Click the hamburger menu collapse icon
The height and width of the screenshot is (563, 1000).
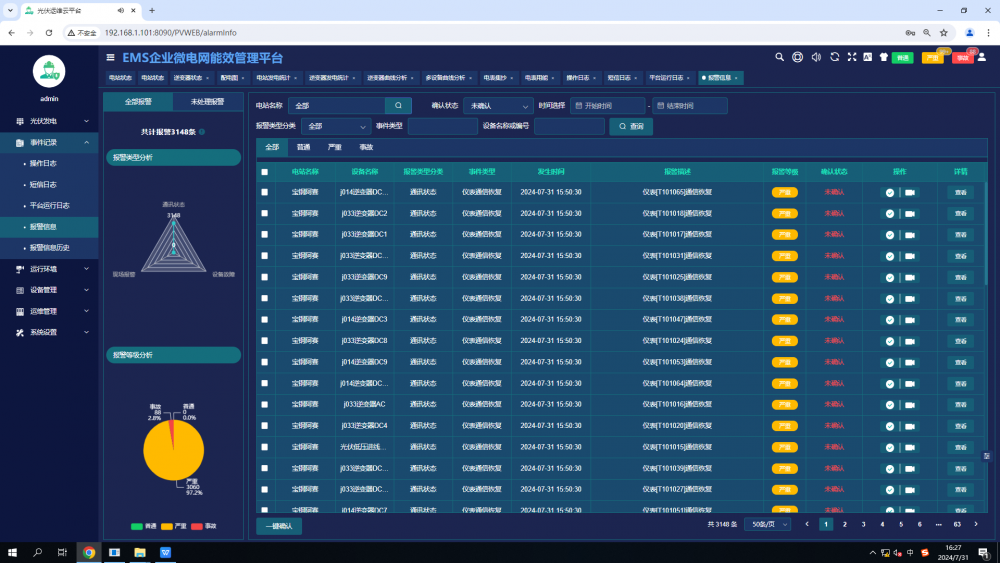[110, 58]
